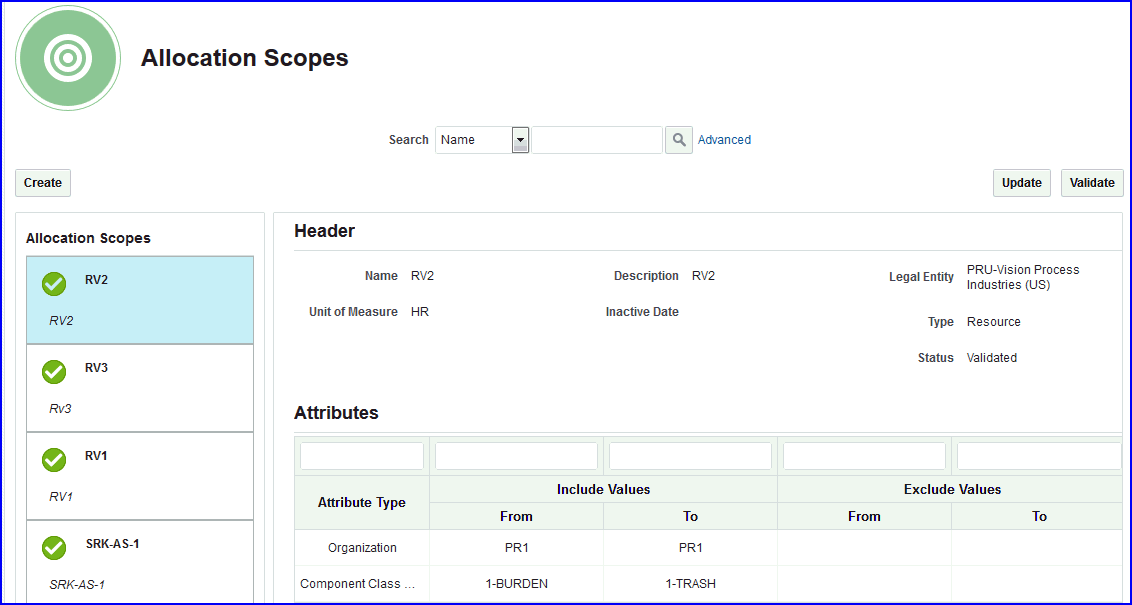Image resolution: width=1132 pixels, height=605 pixels.
Task: Click the RV2 italic description in list
Action: click(61, 321)
